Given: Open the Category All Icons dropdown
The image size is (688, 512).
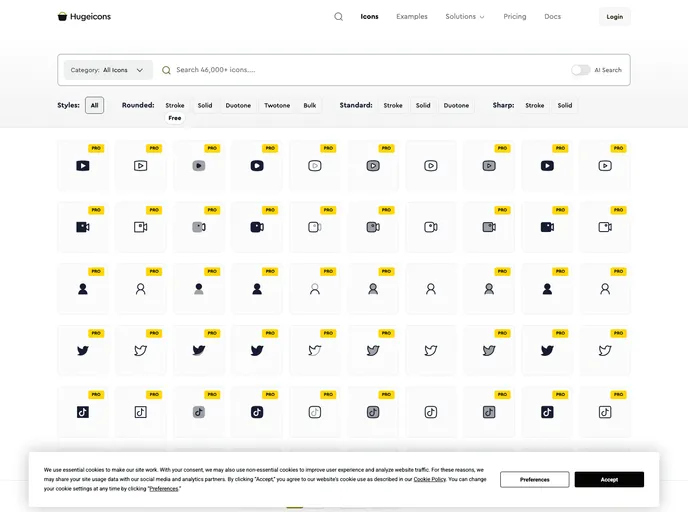Looking at the screenshot, I should pyautogui.click(x=108, y=70).
